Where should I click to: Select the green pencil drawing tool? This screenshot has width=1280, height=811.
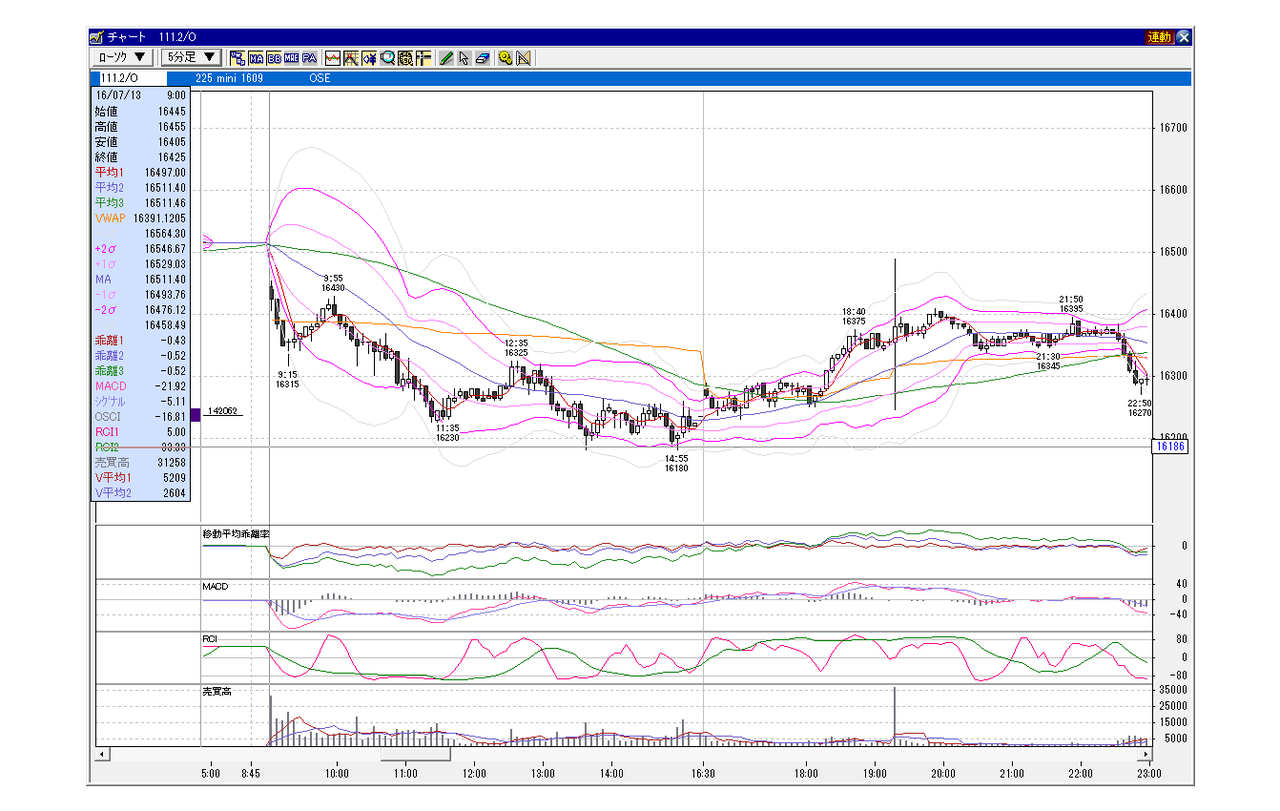coord(446,58)
